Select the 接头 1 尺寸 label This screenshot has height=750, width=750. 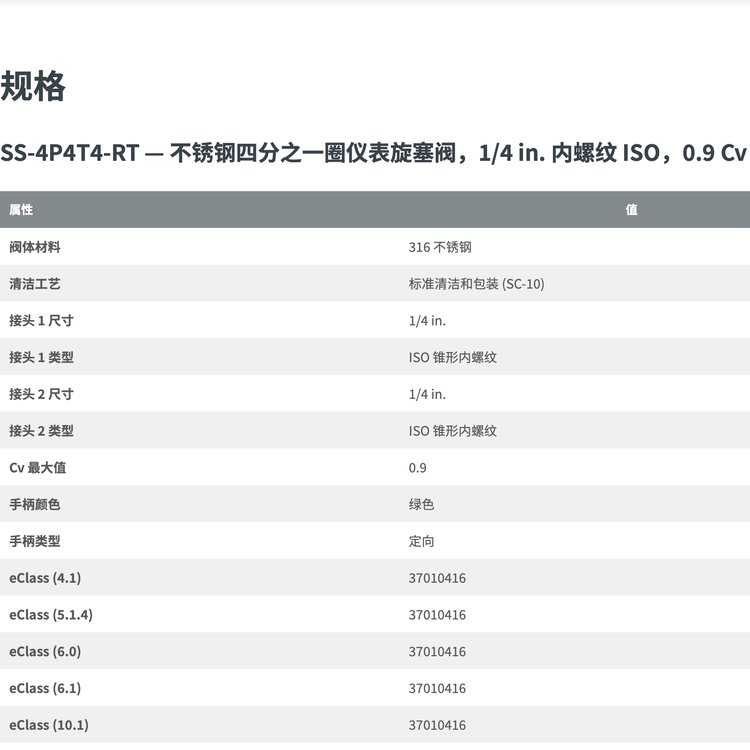(41, 321)
